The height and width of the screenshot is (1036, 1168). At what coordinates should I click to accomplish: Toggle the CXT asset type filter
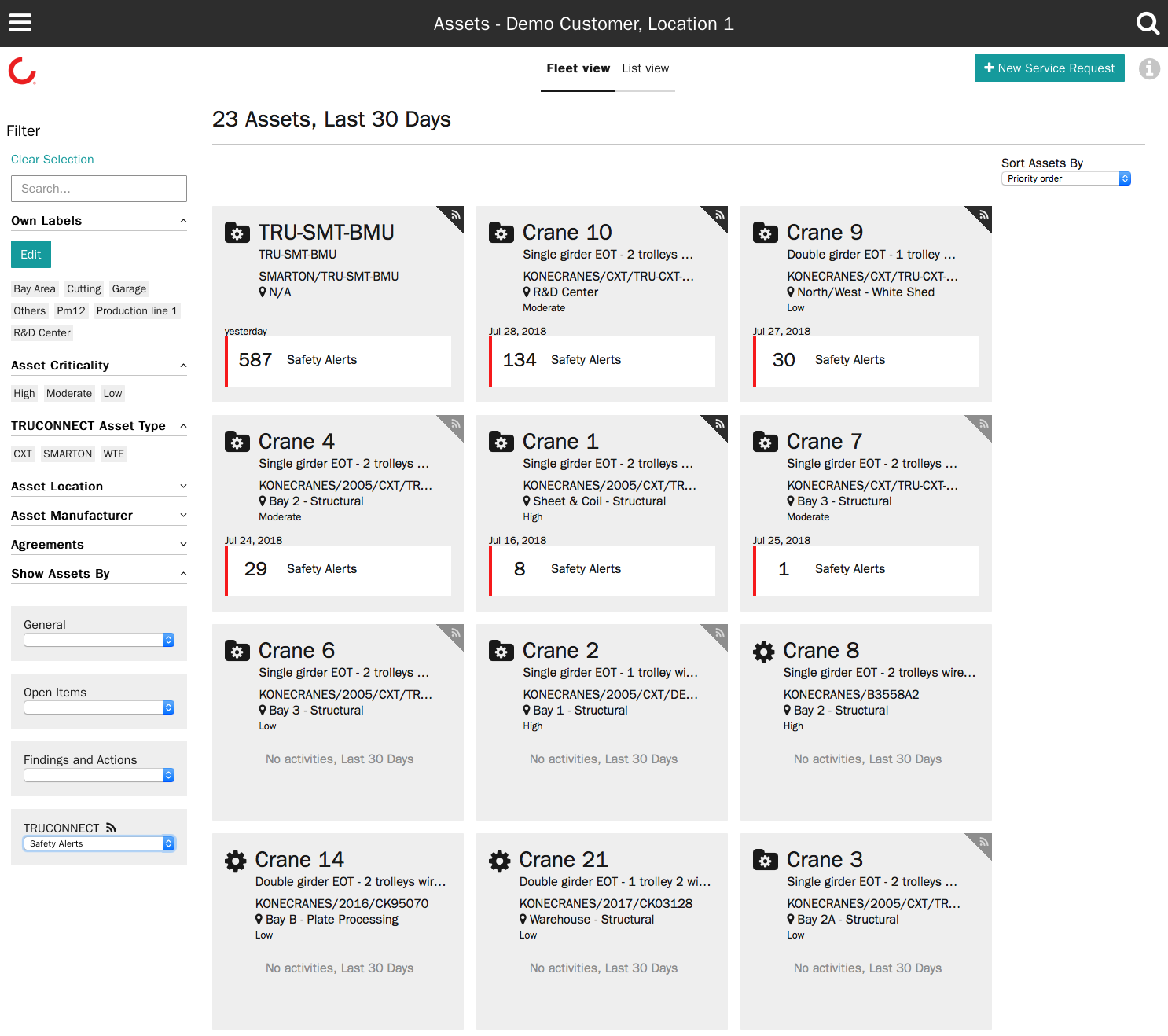pos(23,454)
